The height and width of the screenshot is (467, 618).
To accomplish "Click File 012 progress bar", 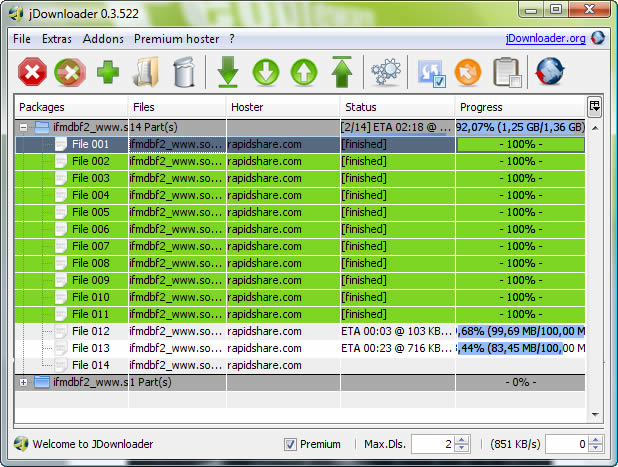I will [520, 331].
